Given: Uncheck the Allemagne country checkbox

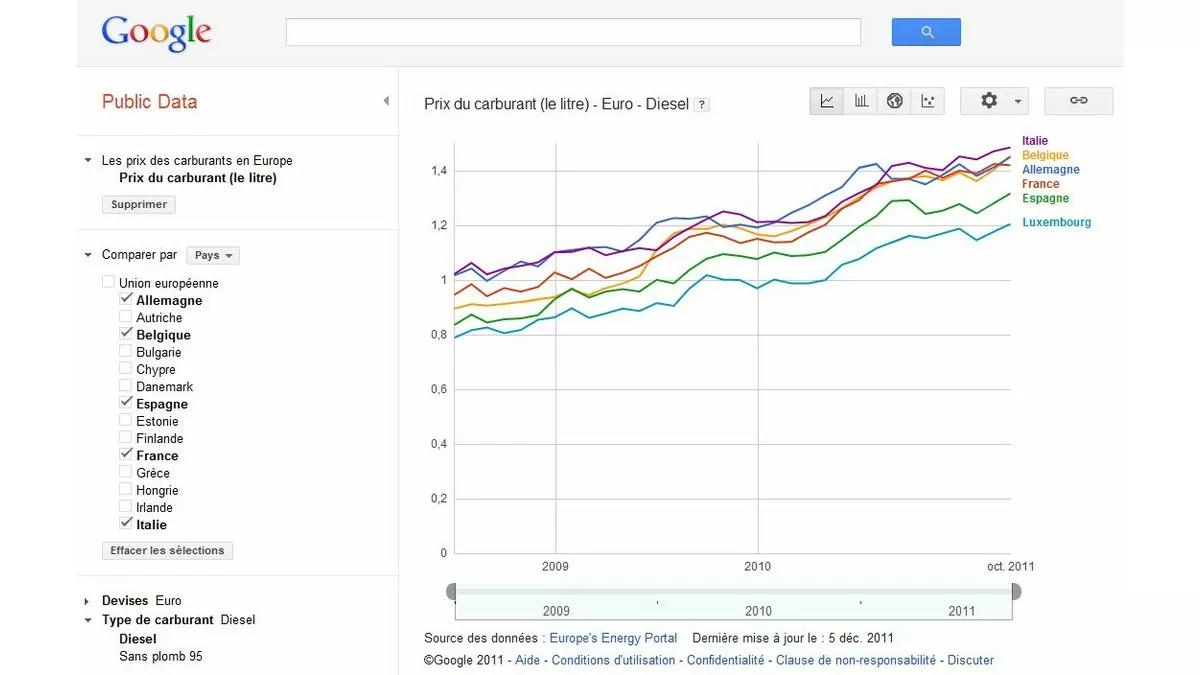Looking at the screenshot, I should [127, 297].
